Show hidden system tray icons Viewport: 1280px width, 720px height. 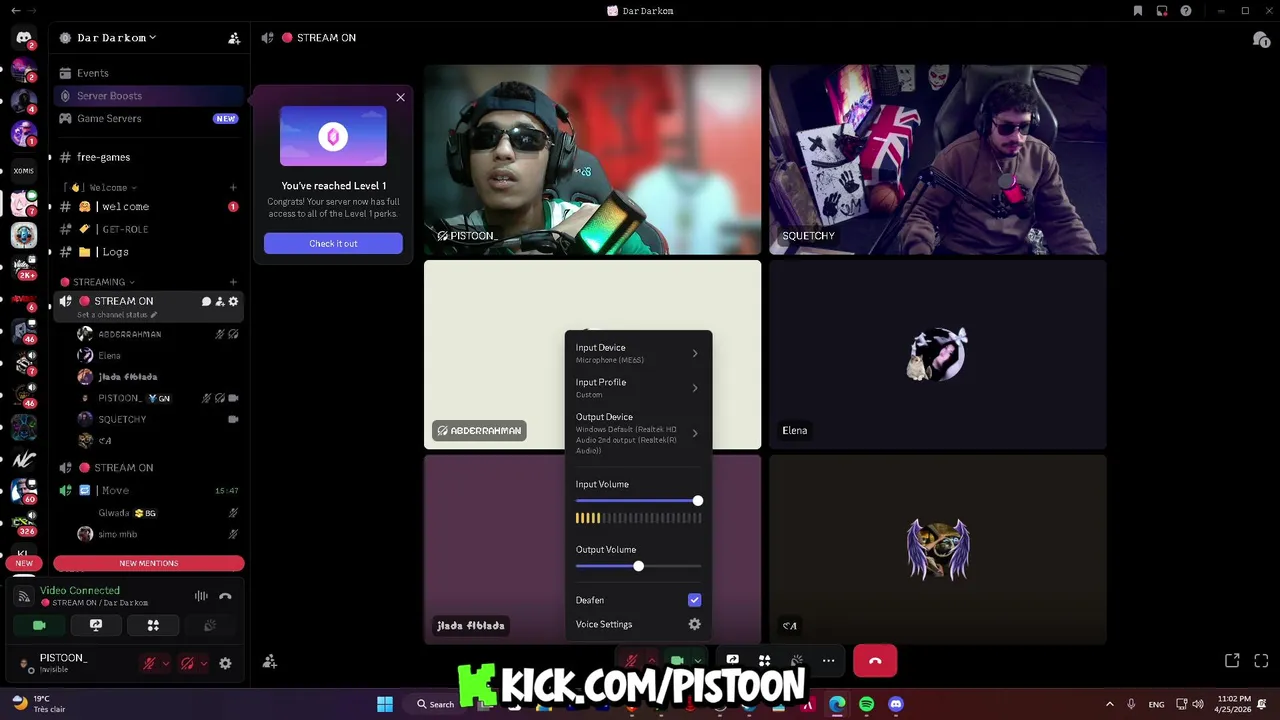[x=1109, y=704]
